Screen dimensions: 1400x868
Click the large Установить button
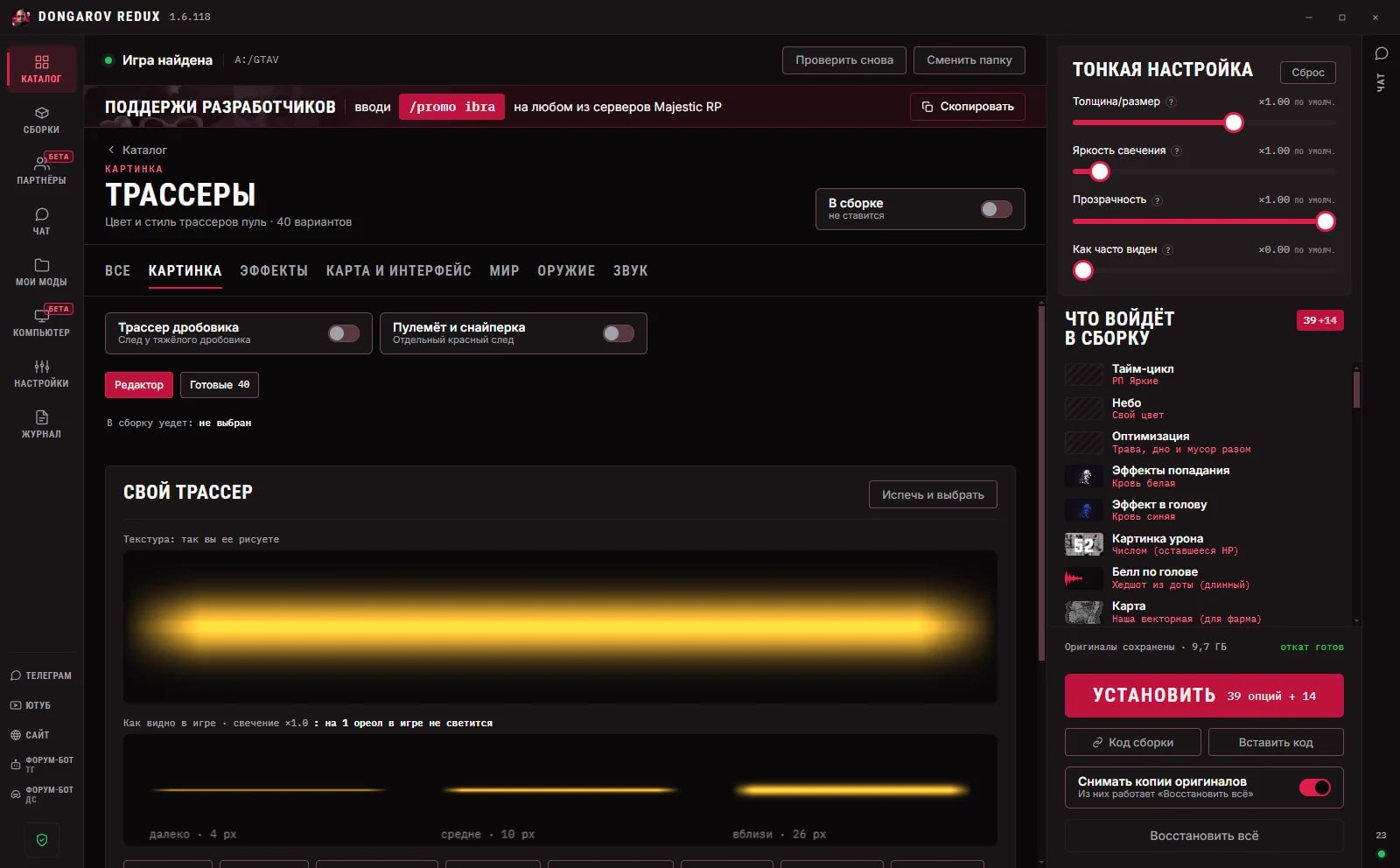[1204, 696]
